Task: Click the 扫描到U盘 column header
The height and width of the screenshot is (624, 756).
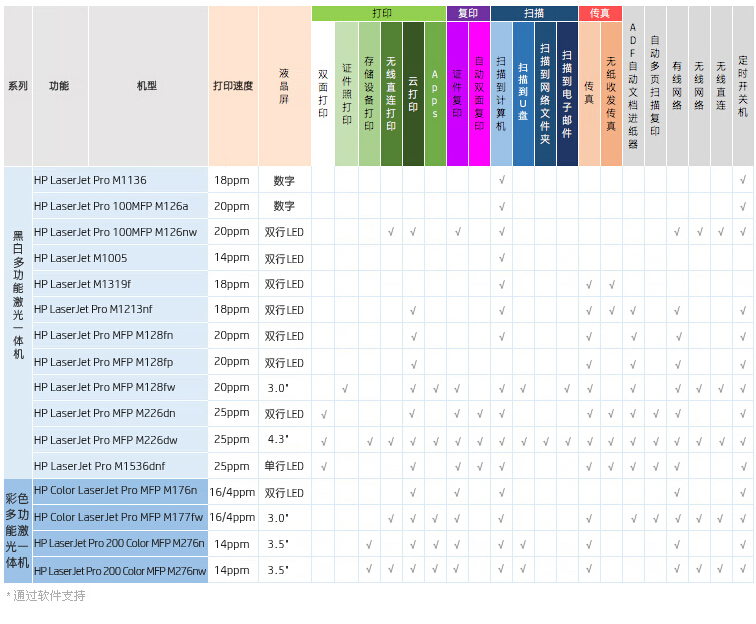Action: pos(523,94)
